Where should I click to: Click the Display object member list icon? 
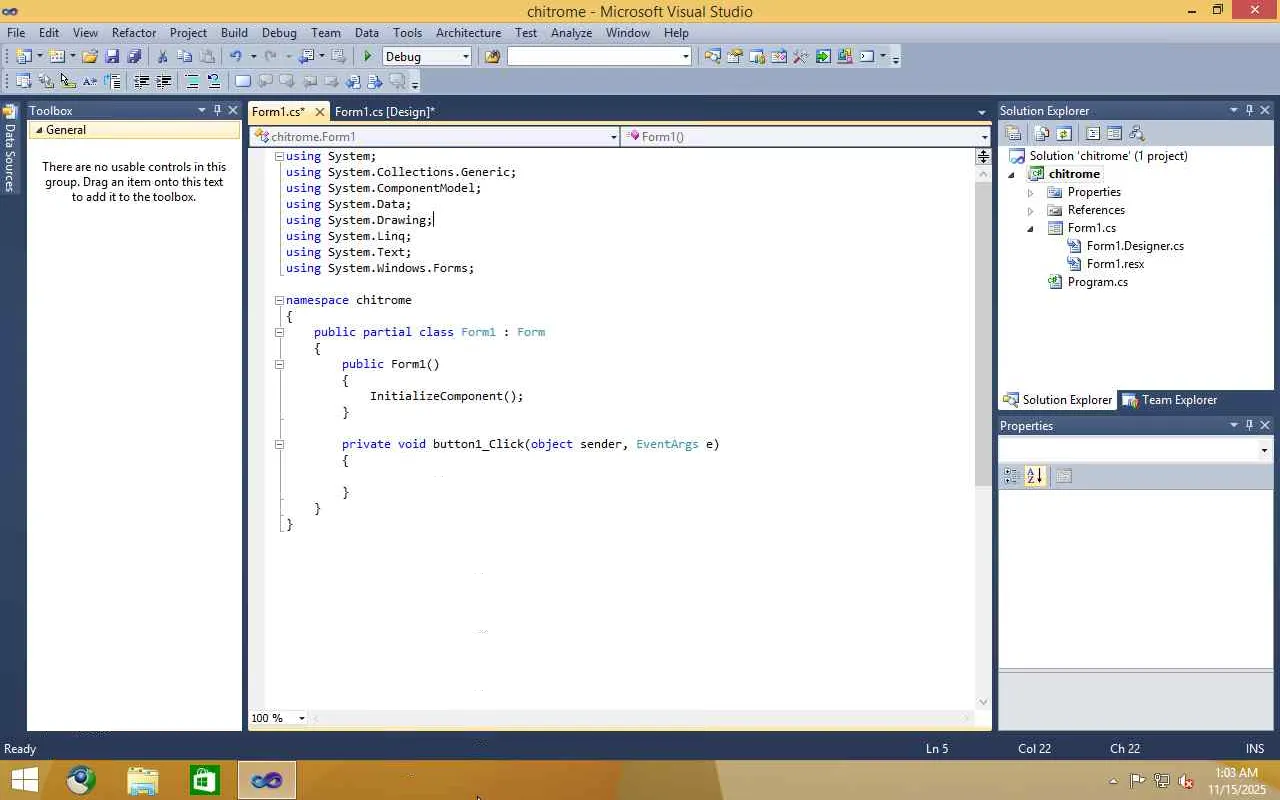tap(23, 81)
